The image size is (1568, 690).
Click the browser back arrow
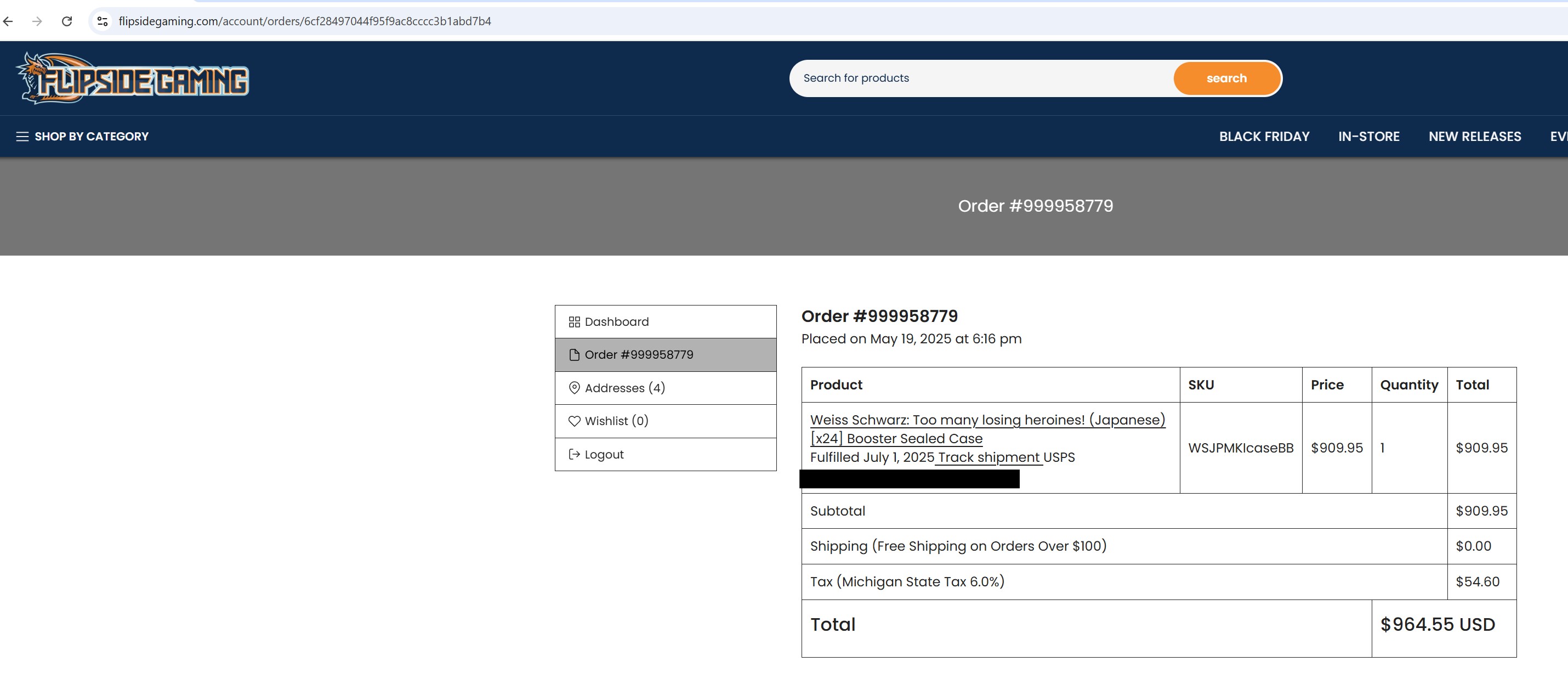point(8,21)
